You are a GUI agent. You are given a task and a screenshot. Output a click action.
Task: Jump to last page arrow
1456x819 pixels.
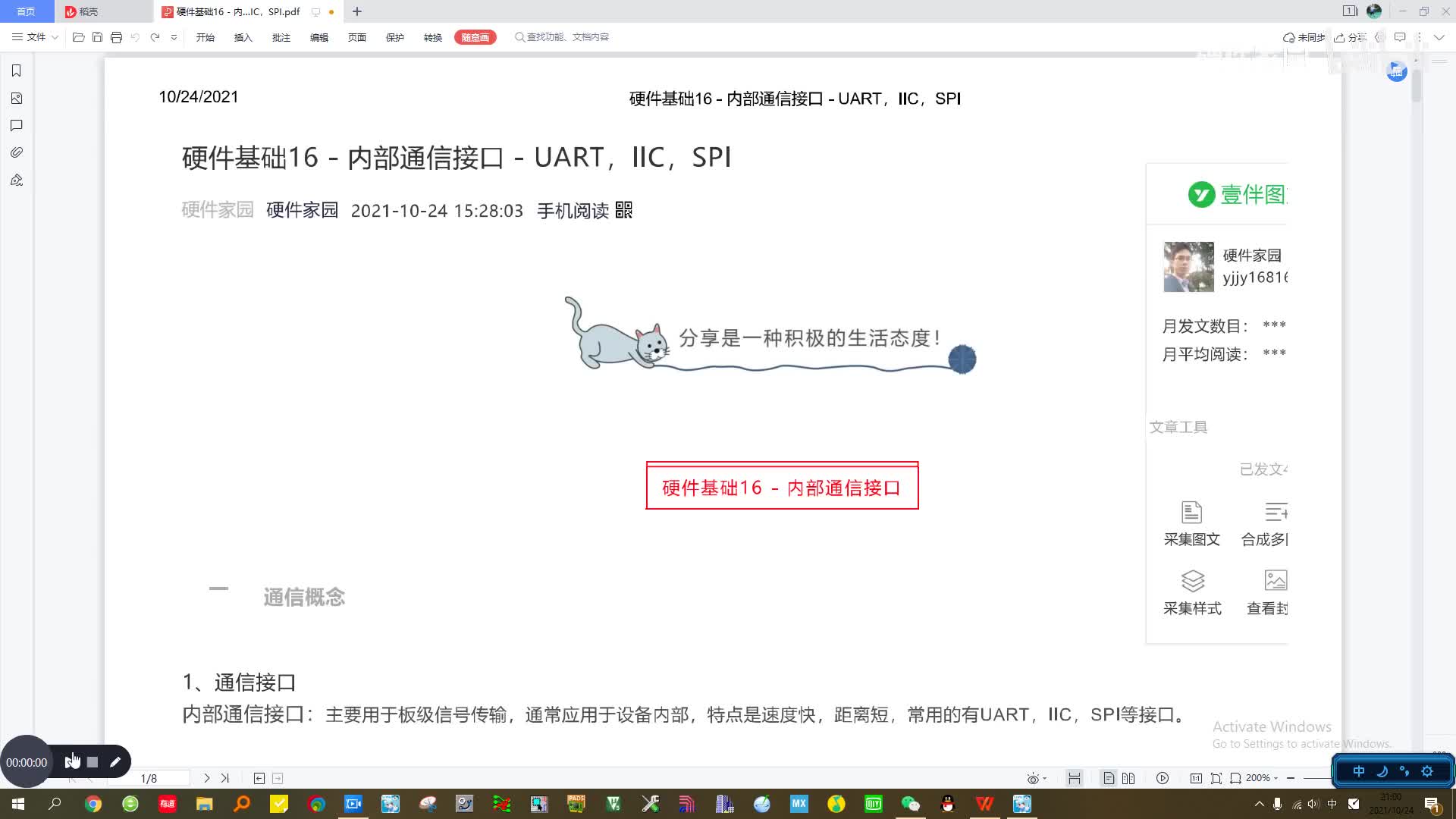[224, 778]
